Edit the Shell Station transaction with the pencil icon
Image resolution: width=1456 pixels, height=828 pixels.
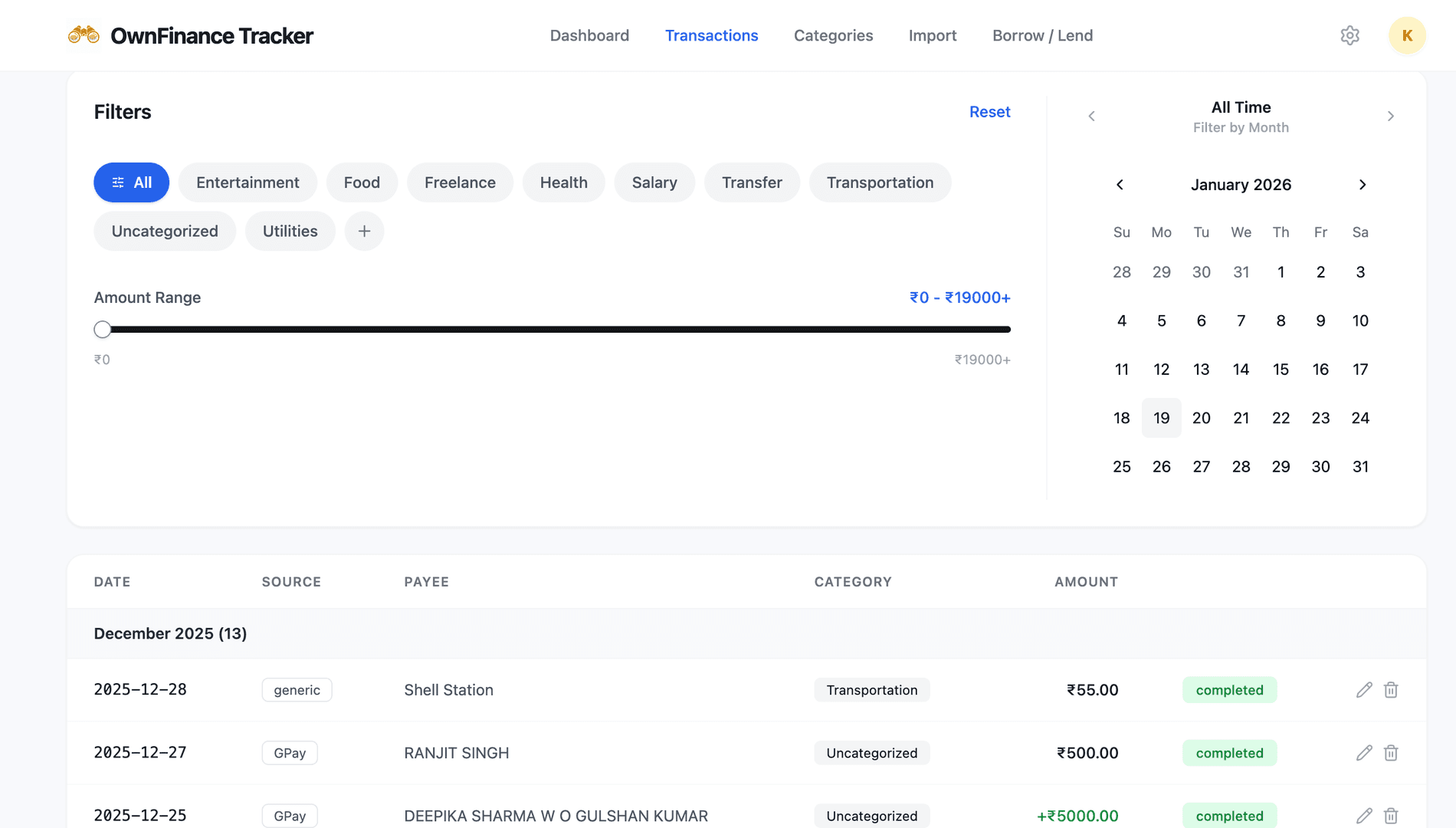point(1363,690)
